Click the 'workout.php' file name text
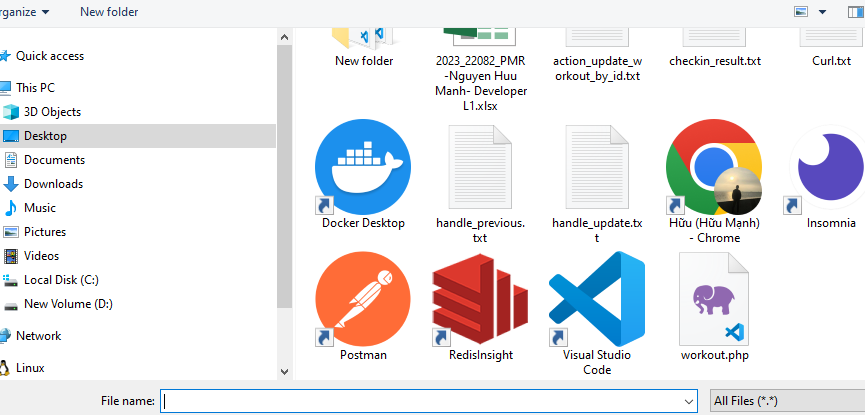The height and width of the screenshot is (415, 865). 714,355
